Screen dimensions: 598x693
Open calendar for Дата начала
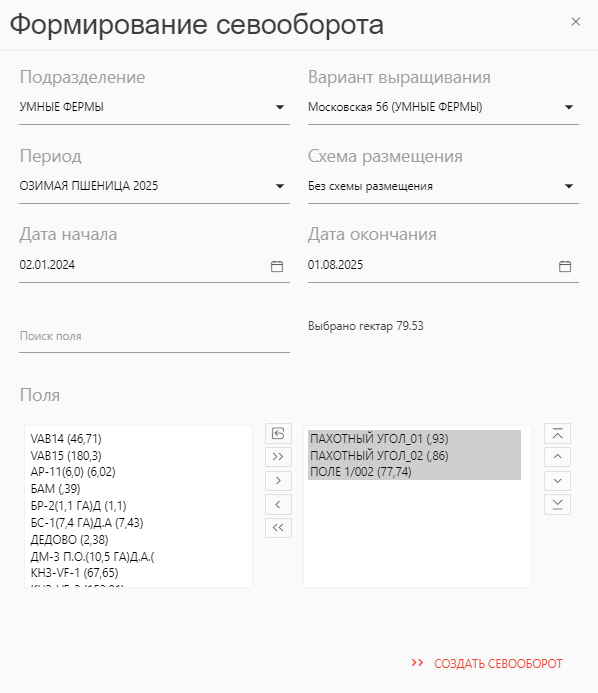point(277,266)
